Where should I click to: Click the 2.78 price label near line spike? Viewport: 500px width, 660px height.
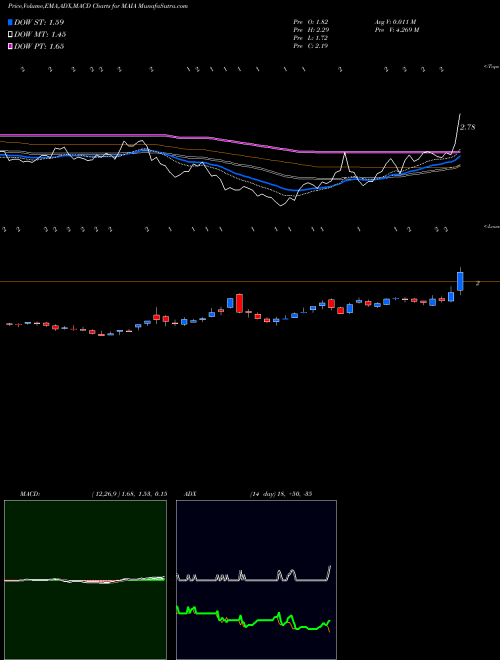pyautogui.click(x=468, y=127)
